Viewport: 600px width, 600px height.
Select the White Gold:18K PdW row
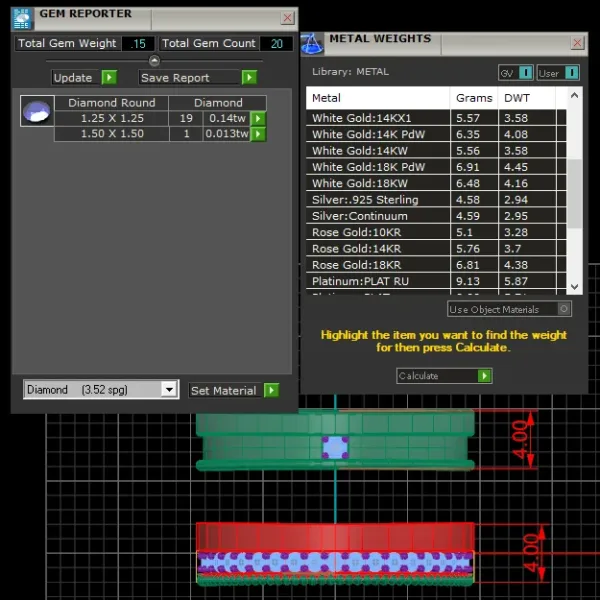point(436,167)
